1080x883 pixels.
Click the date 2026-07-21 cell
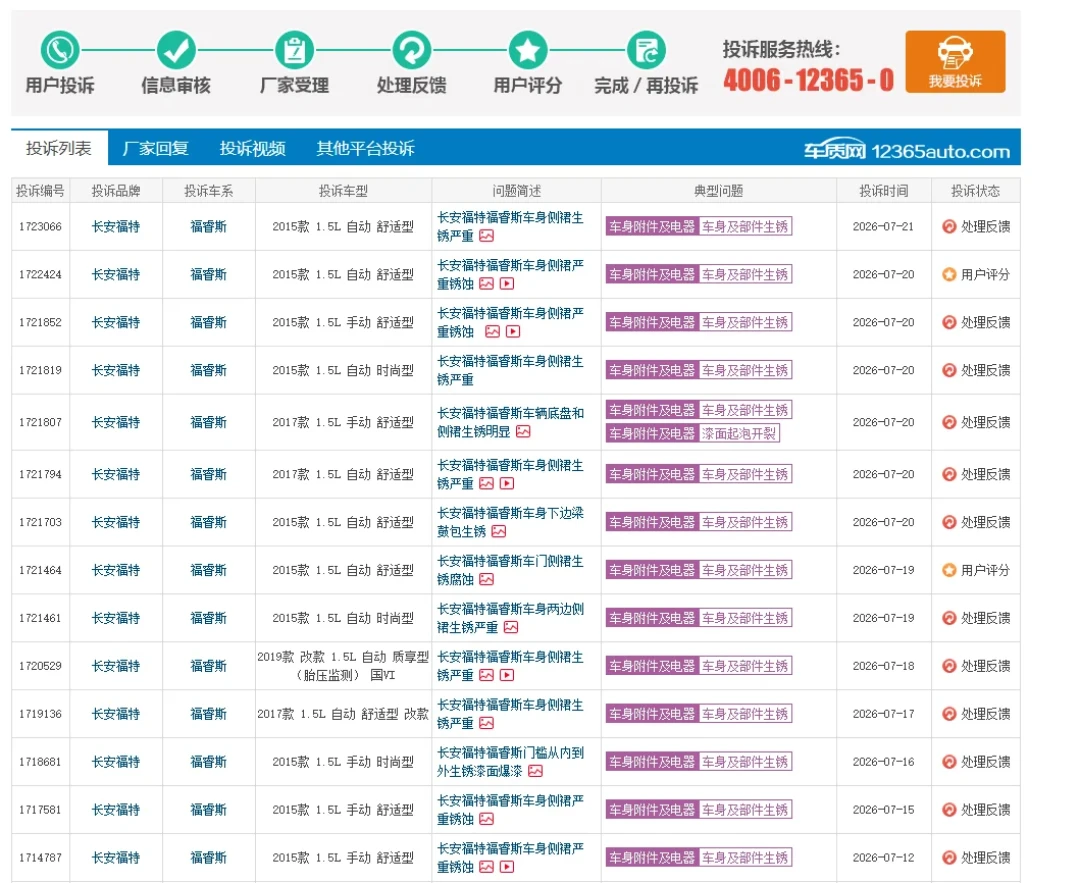(x=883, y=227)
